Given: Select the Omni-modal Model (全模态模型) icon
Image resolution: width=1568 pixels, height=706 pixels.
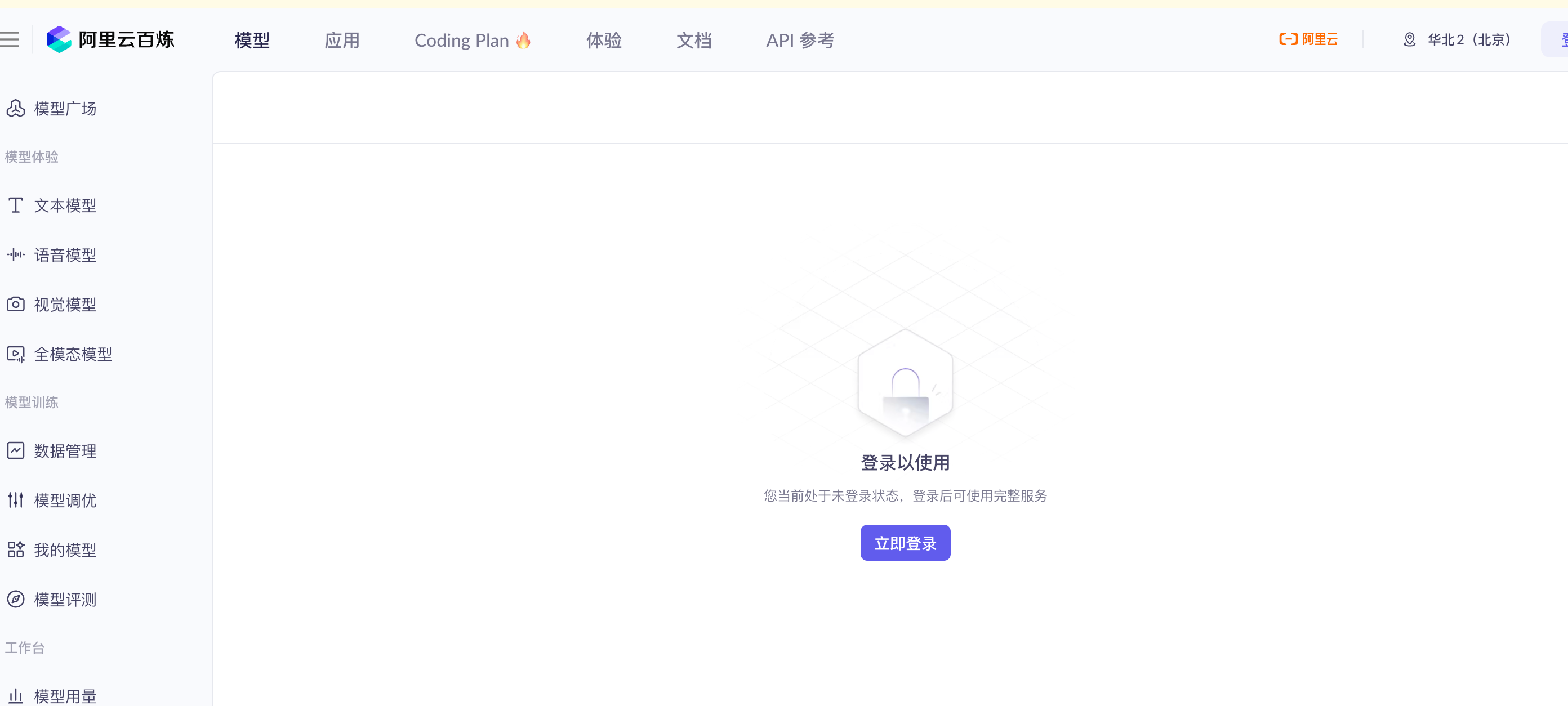Looking at the screenshot, I should [x=16, y=354].
